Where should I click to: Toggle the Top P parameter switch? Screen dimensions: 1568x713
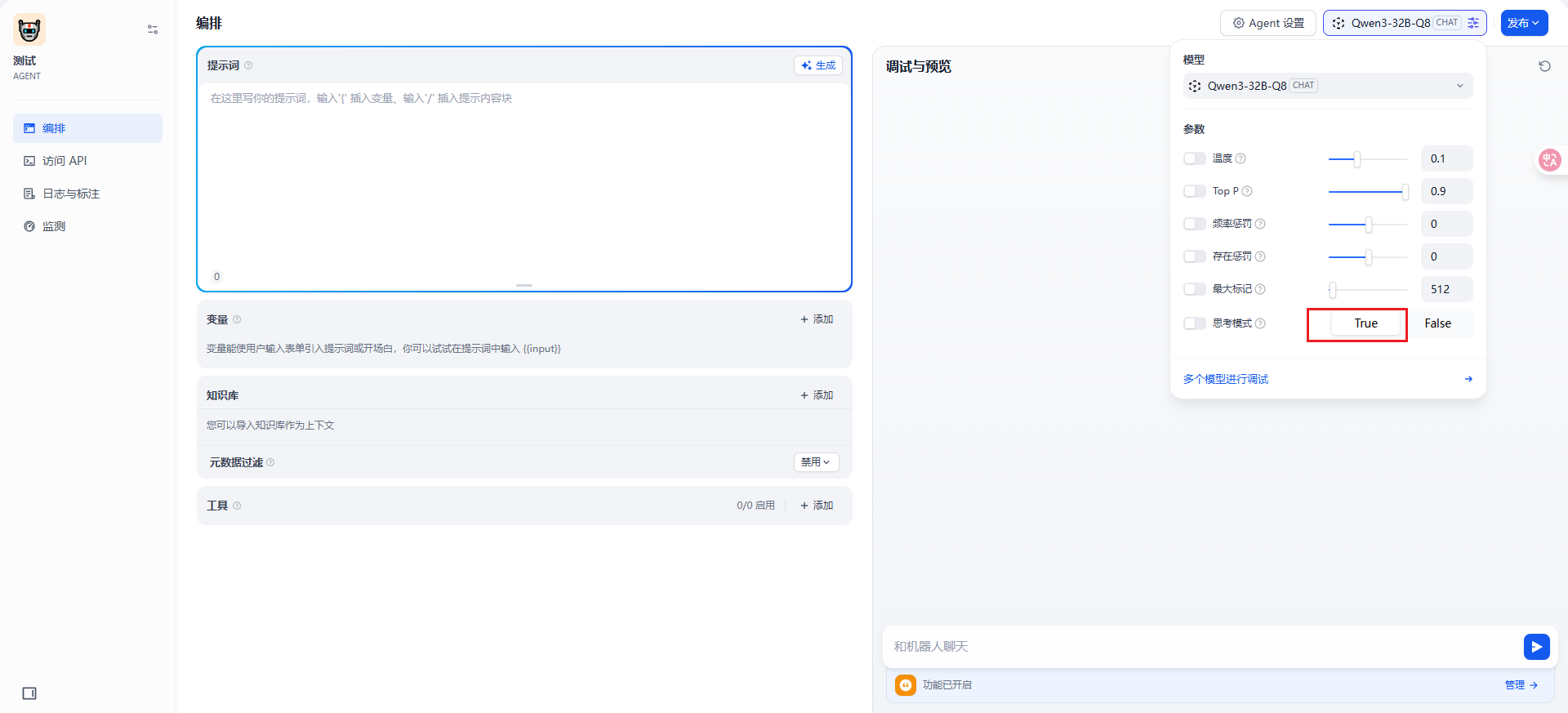[x=1194, y=191]
